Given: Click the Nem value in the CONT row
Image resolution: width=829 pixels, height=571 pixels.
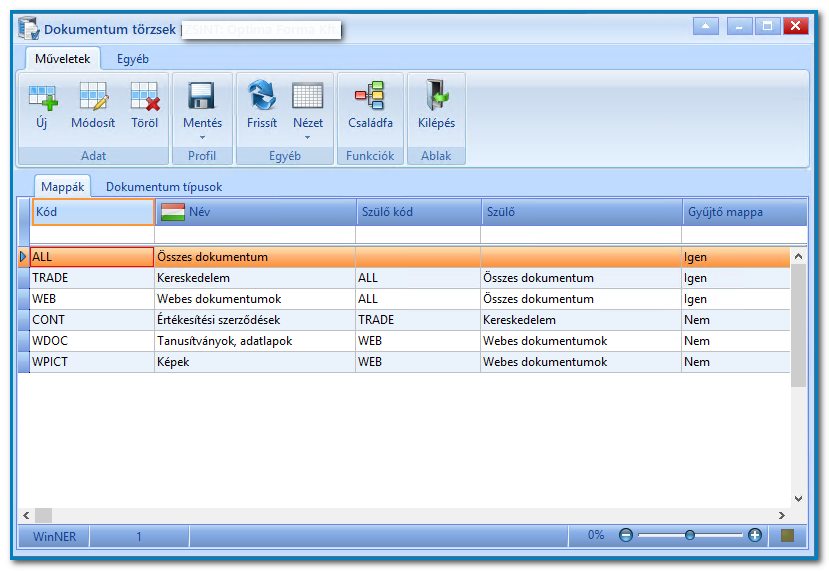Looking at the screenshot, I should pos(697,320).
